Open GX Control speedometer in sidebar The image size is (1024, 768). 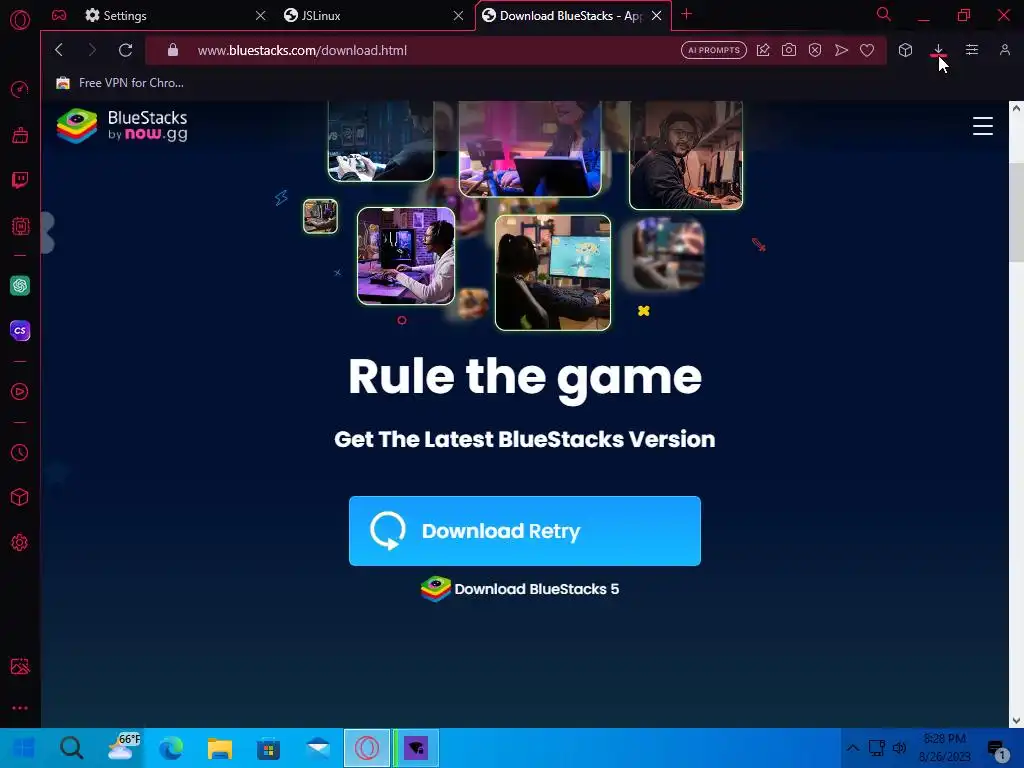[x=20, y=89]
